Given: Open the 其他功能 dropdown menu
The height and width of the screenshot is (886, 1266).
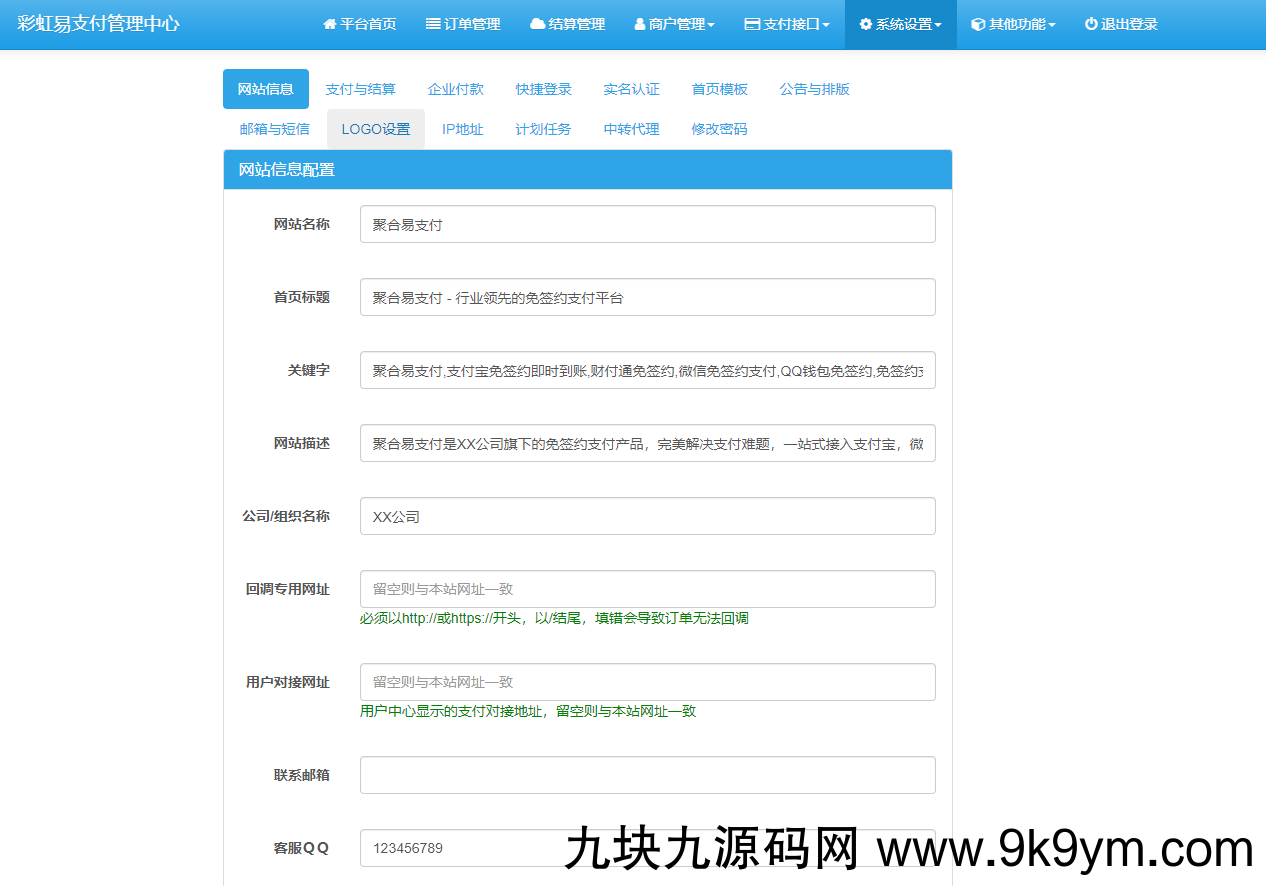Looking at the screenshot, I should [x=1012, y=25].
